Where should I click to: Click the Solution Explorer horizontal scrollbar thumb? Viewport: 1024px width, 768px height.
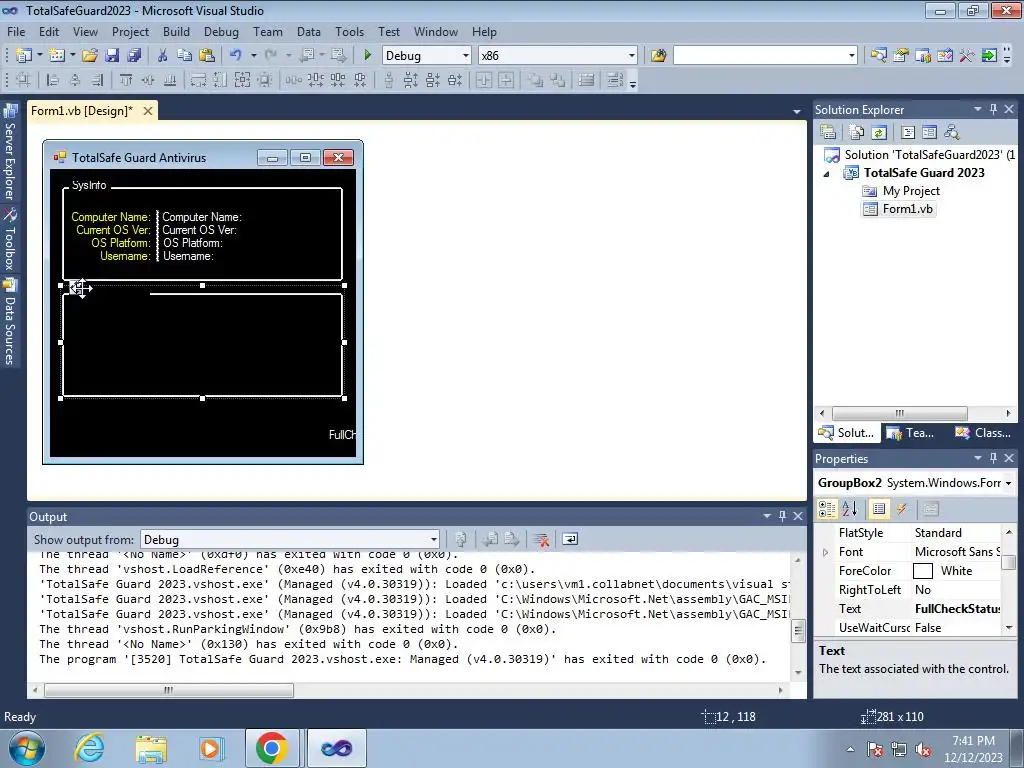click(x=899, y=413)
